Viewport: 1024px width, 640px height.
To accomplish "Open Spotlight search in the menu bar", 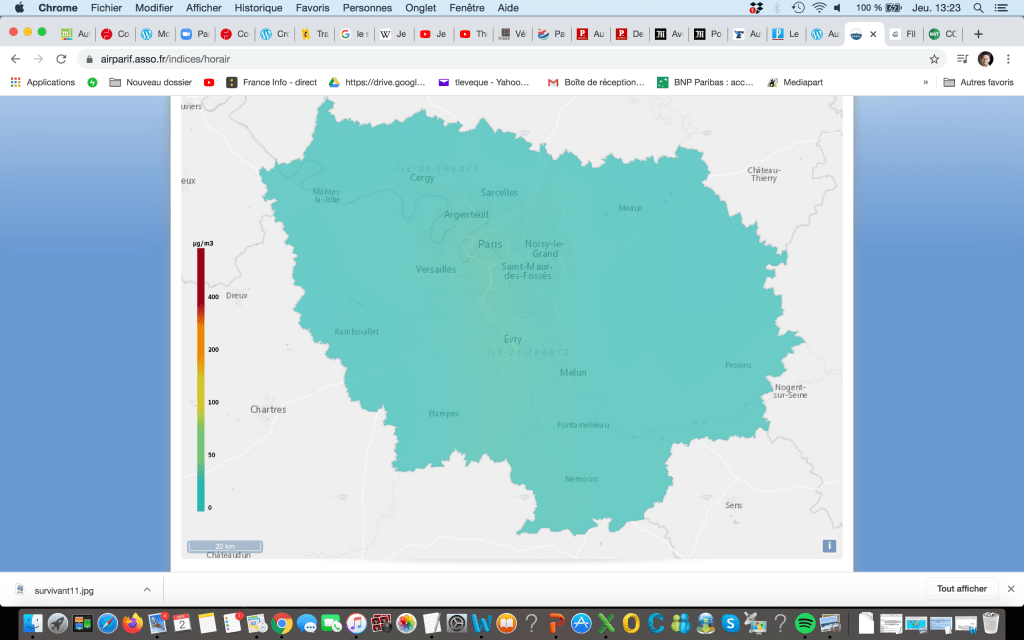I will tap(977, 7).
